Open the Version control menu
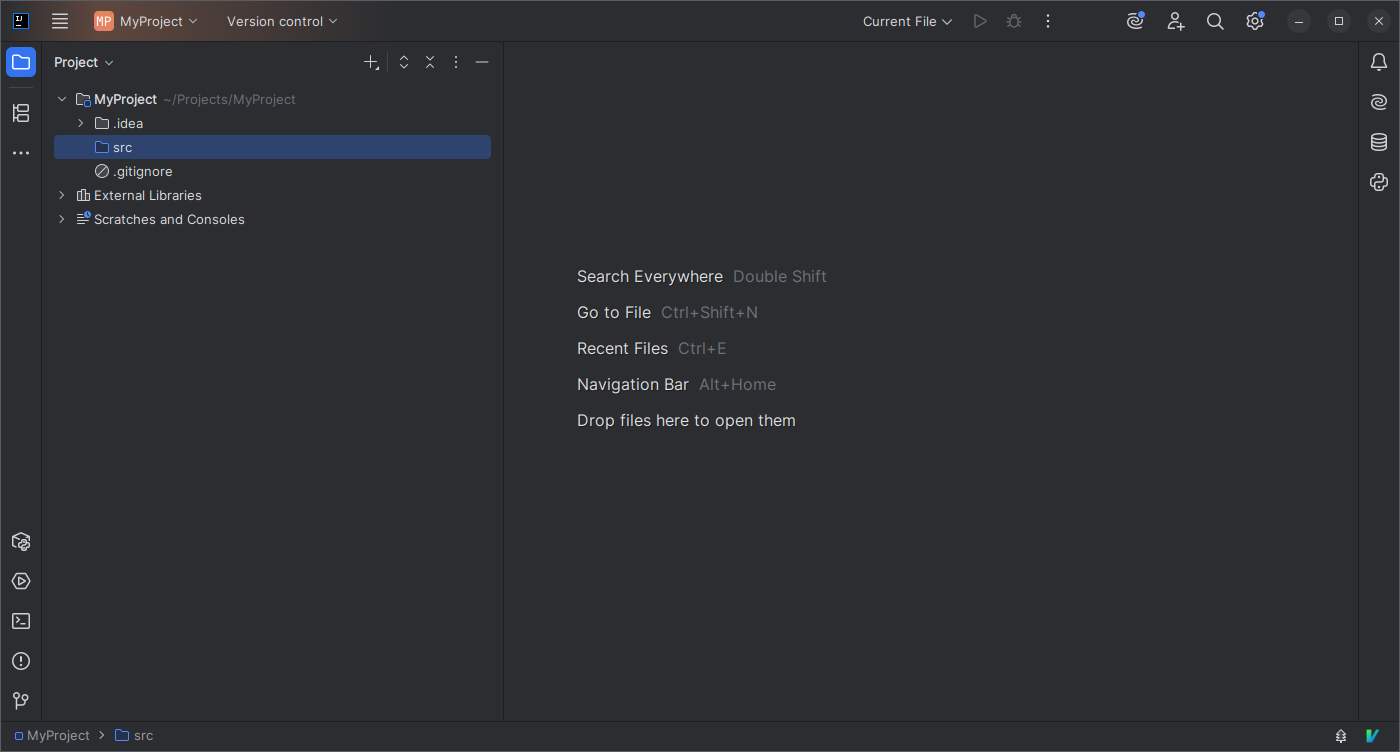This screenshot has height=752, width=1400. click(x=282, y=21)
